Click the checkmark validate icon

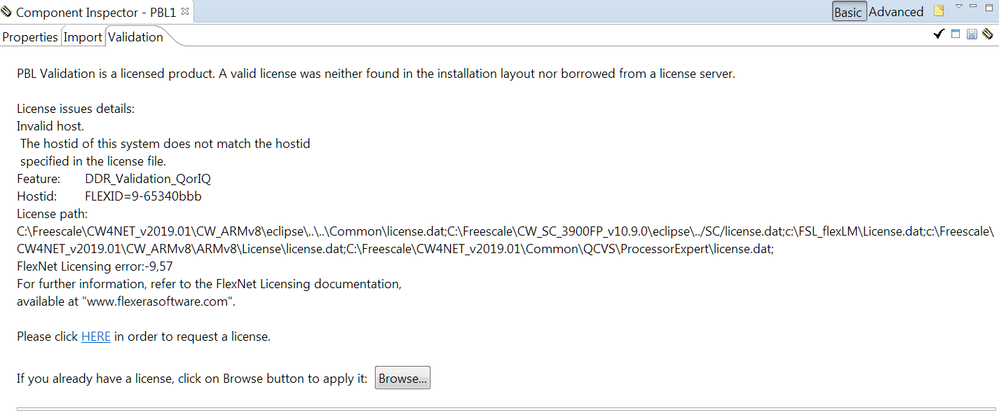click(939, 35)
